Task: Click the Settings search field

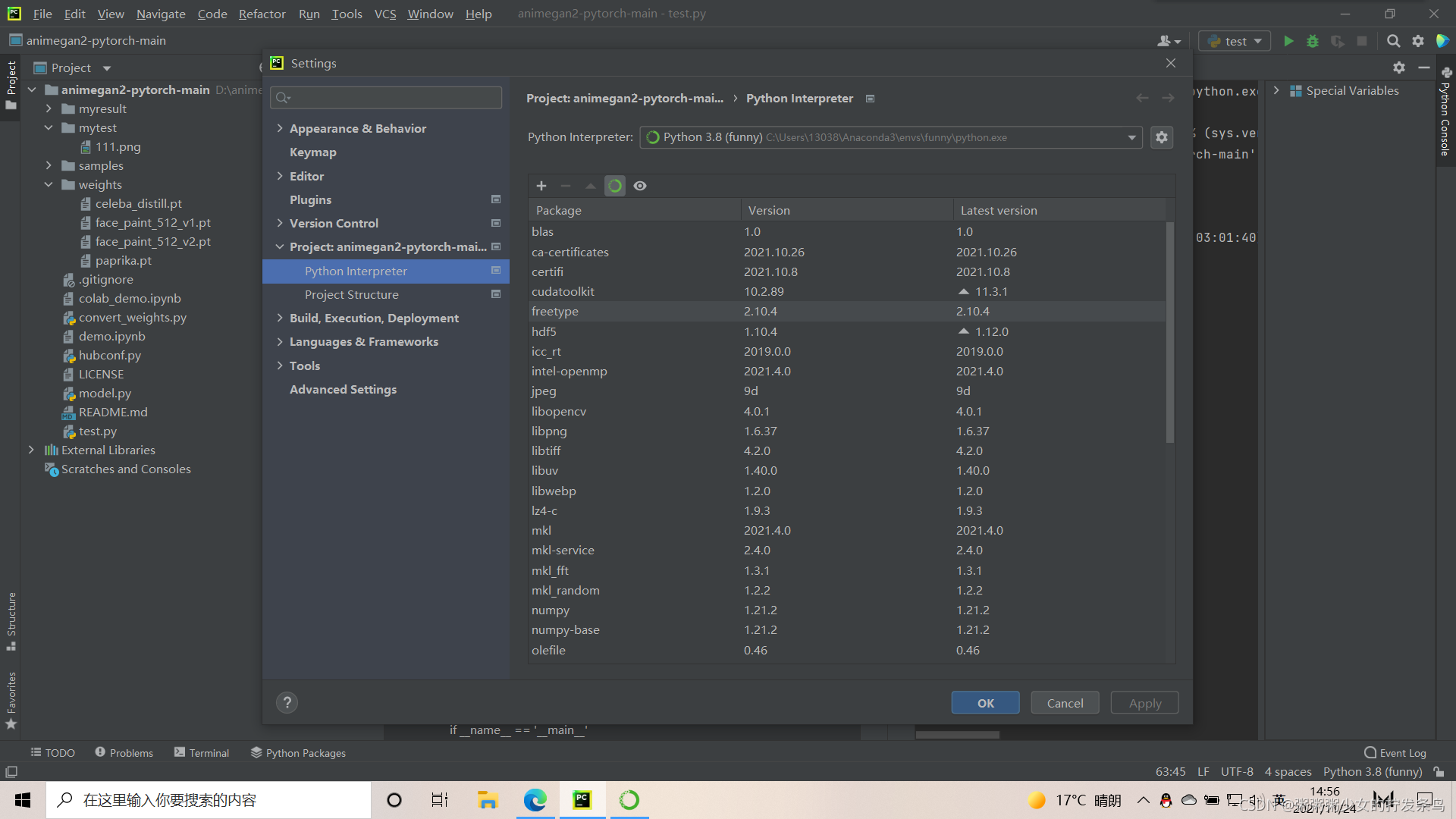Action: coord(387,97)
